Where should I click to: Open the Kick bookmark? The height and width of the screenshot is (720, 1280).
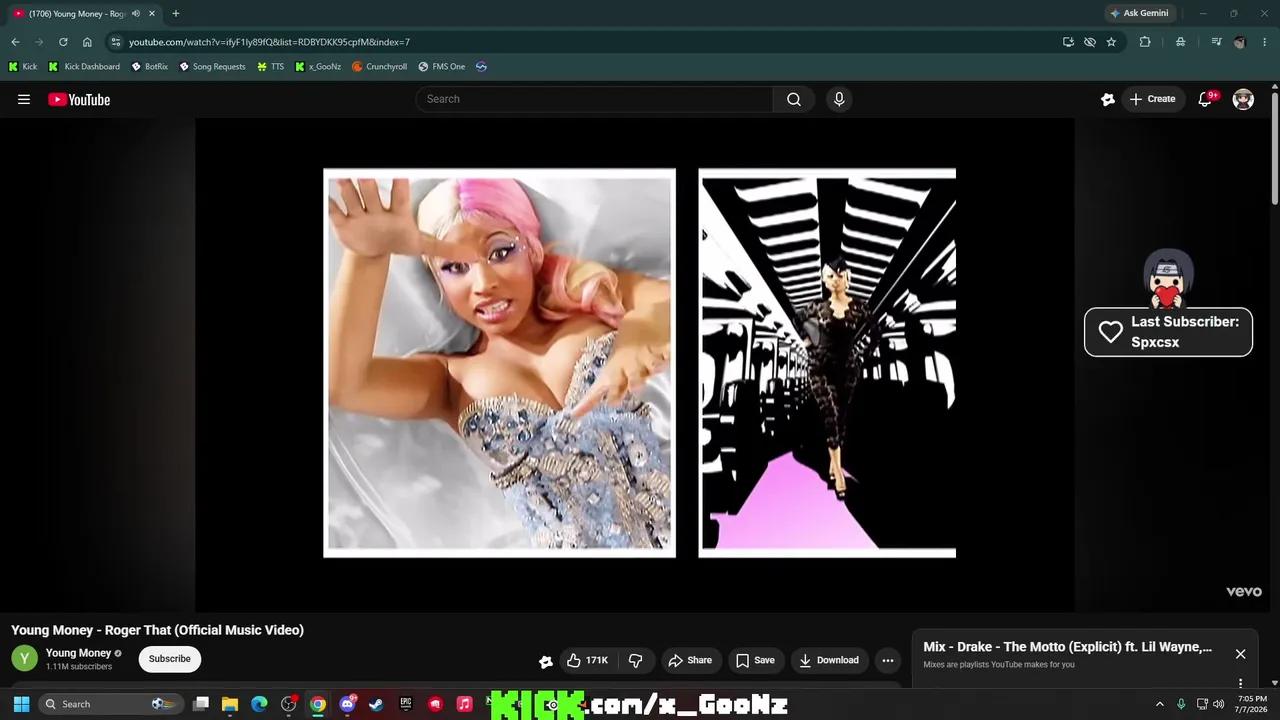click(x=23, y=67)
